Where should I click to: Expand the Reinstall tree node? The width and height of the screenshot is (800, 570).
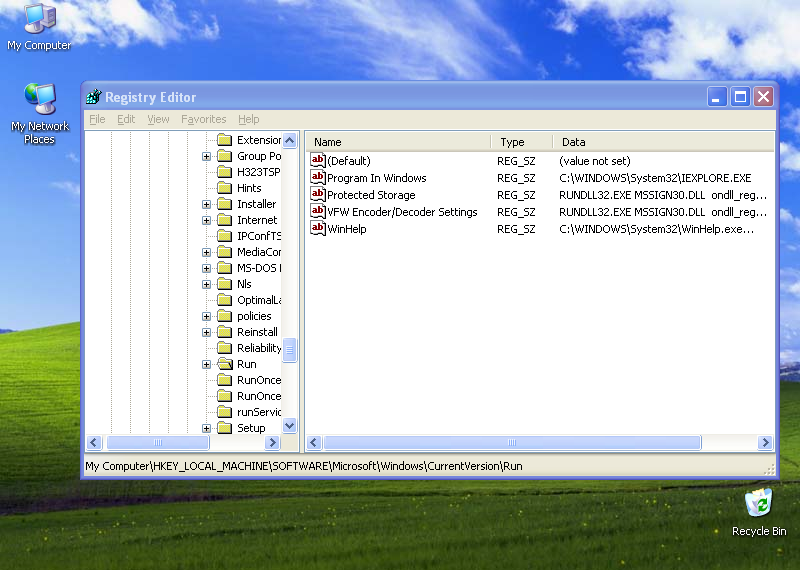[206, 332]
